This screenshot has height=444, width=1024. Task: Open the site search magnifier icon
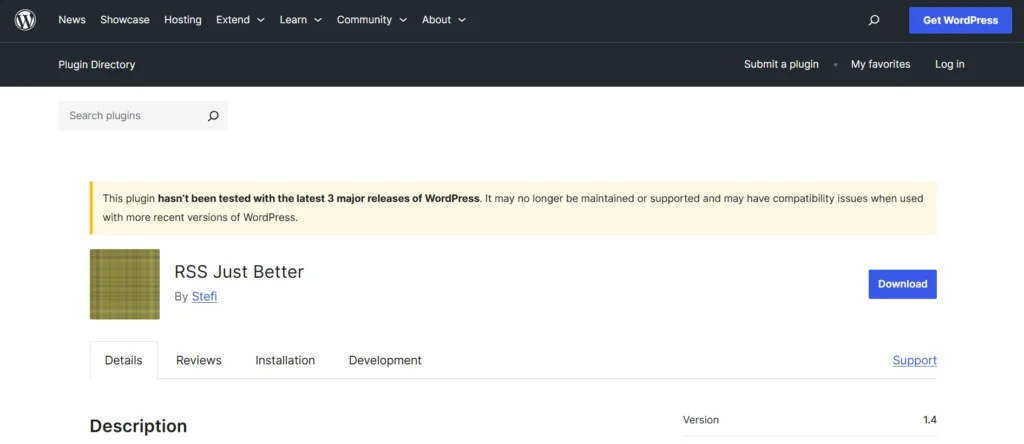[874, 20]
